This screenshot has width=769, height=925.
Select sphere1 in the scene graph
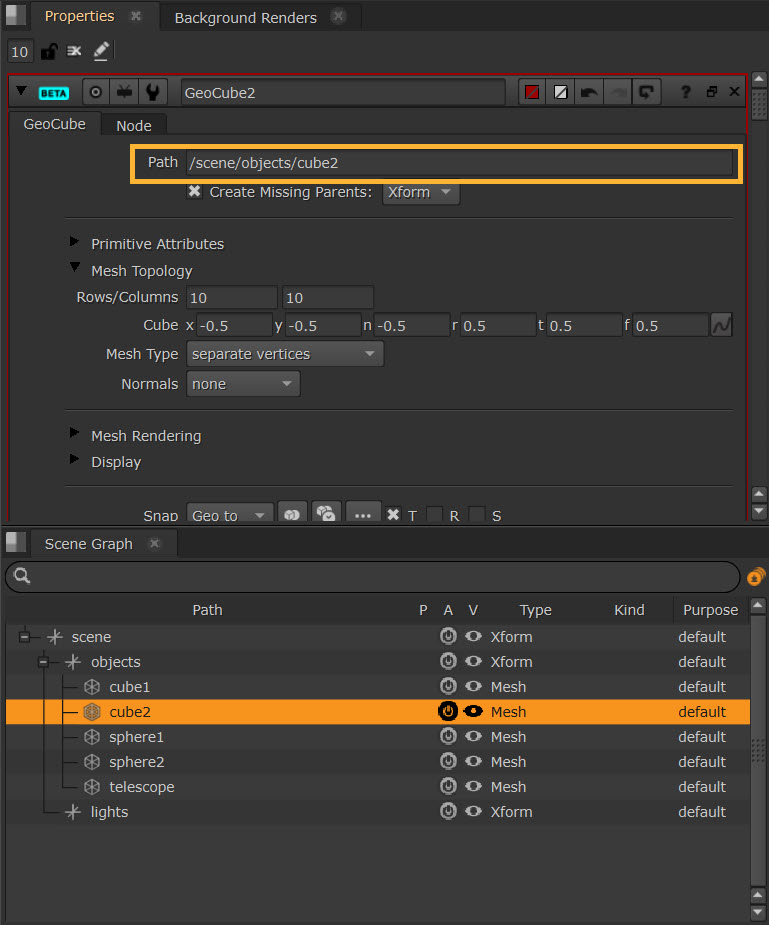[137, 737]
